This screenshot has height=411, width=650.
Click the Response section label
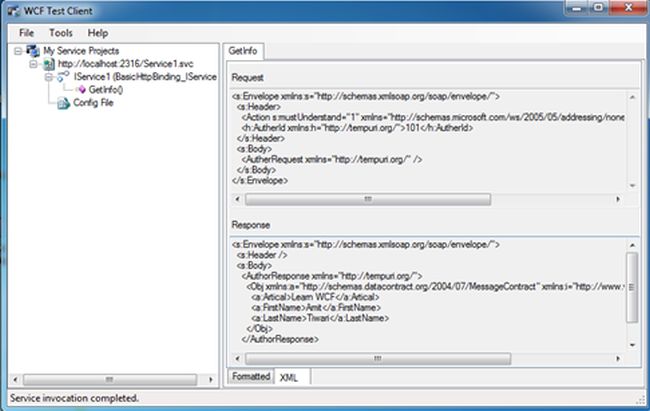click(x=251, y=225)
